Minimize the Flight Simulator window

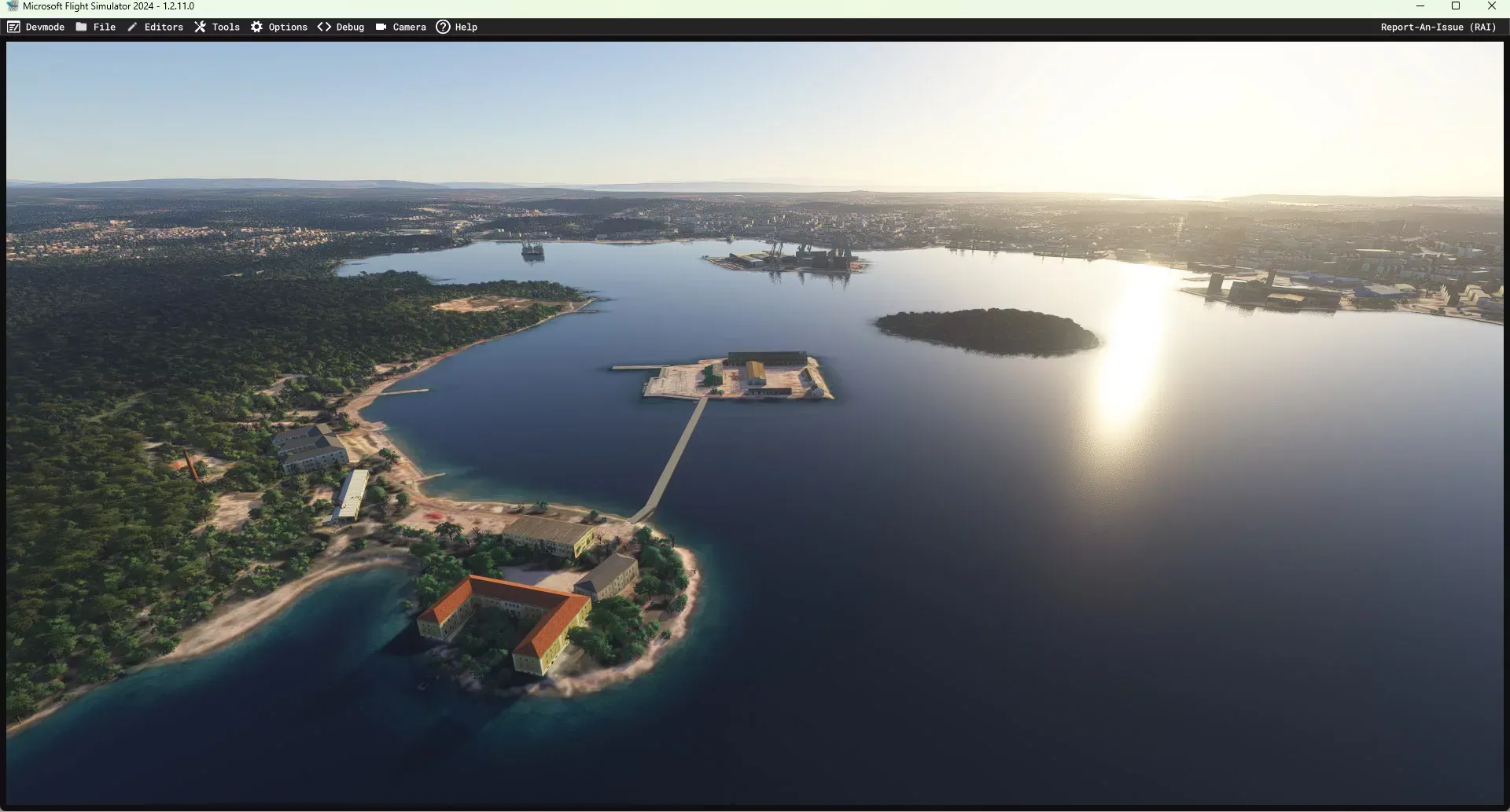[x=1420, y=6]
